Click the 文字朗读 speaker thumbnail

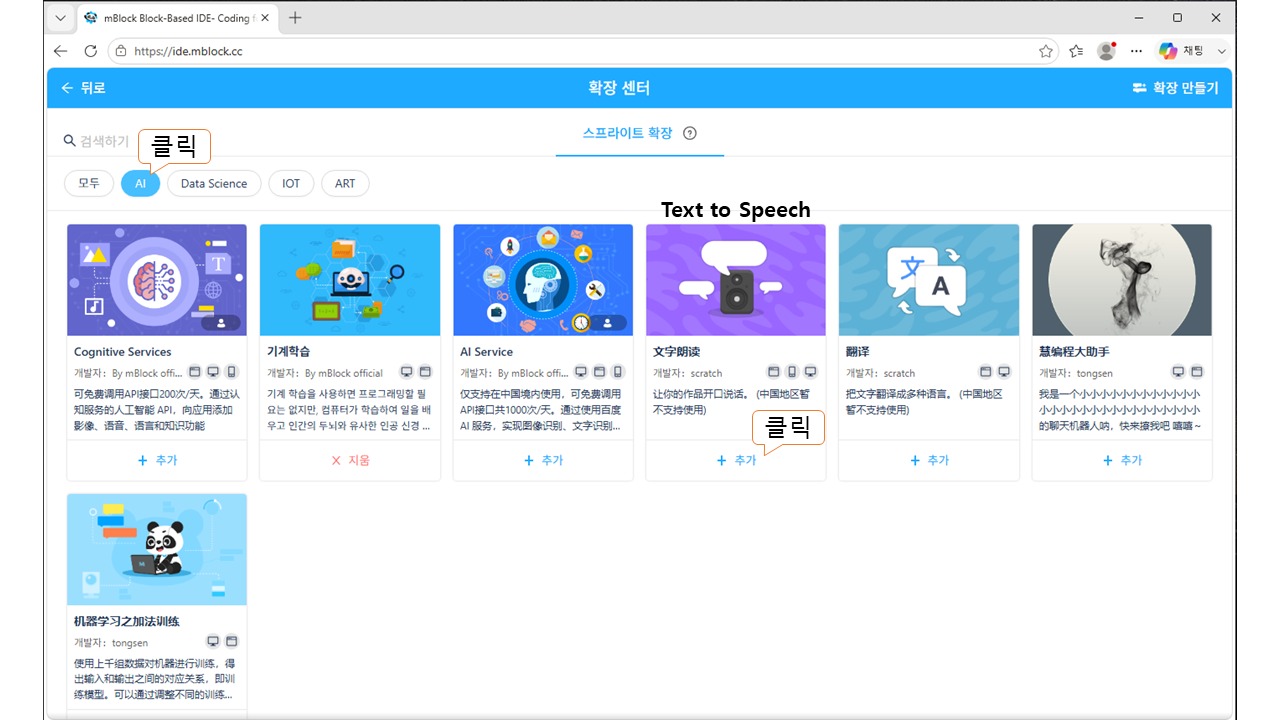(x=736, y=280)
